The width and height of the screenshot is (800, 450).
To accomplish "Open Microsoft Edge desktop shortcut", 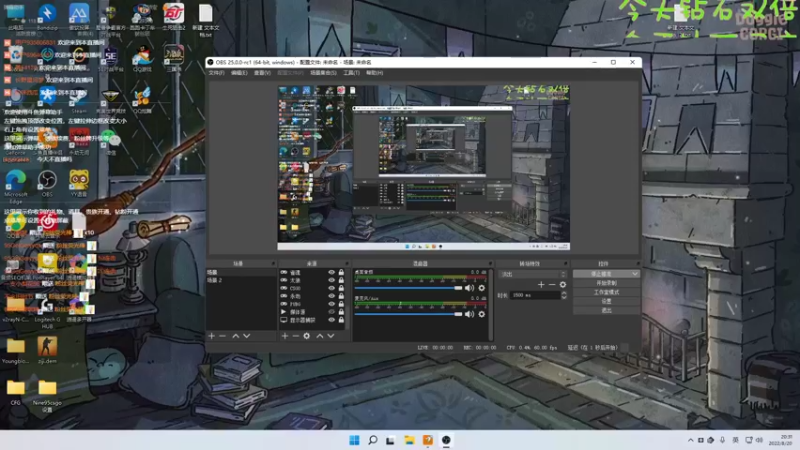I will [15, 187].
